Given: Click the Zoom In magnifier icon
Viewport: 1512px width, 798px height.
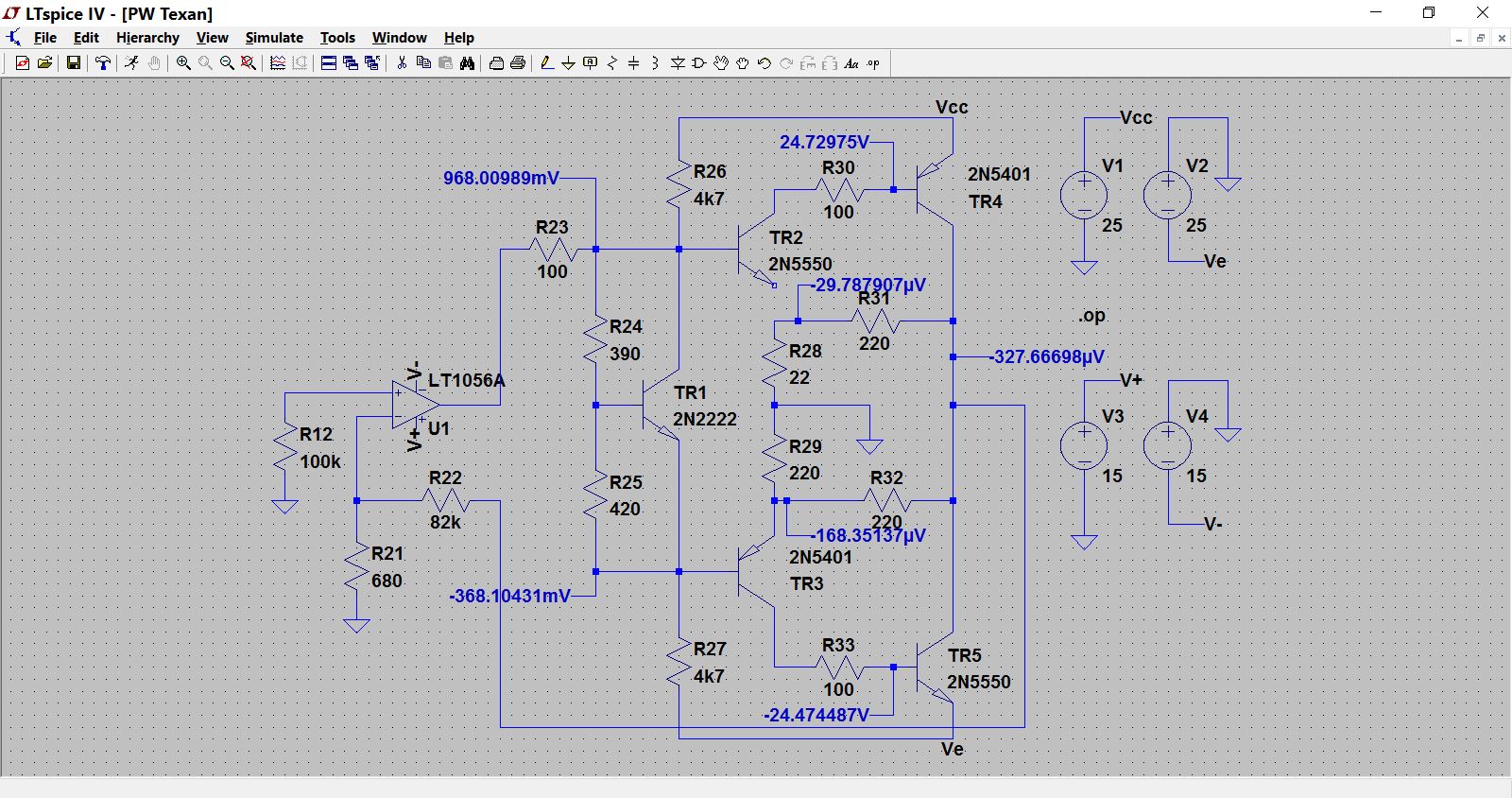Looking at the screenshot, I should (x=183, y=63).
